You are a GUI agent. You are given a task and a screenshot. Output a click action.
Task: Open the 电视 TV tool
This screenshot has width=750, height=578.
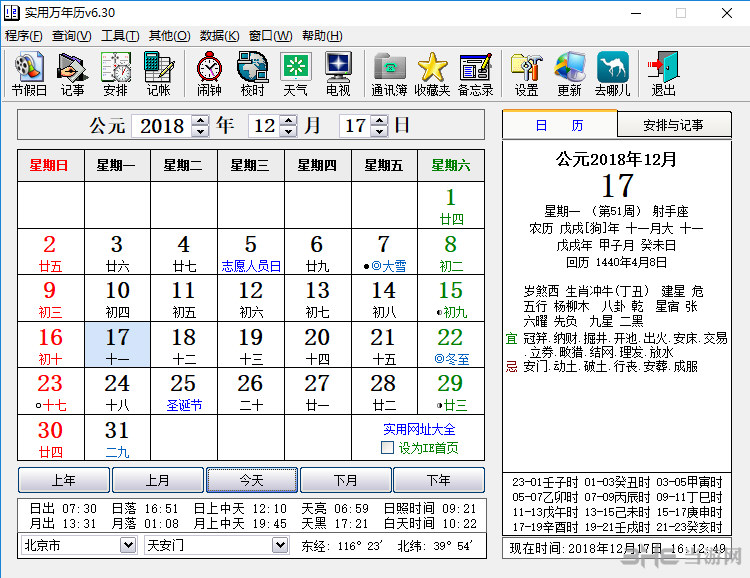coord(338,74)
